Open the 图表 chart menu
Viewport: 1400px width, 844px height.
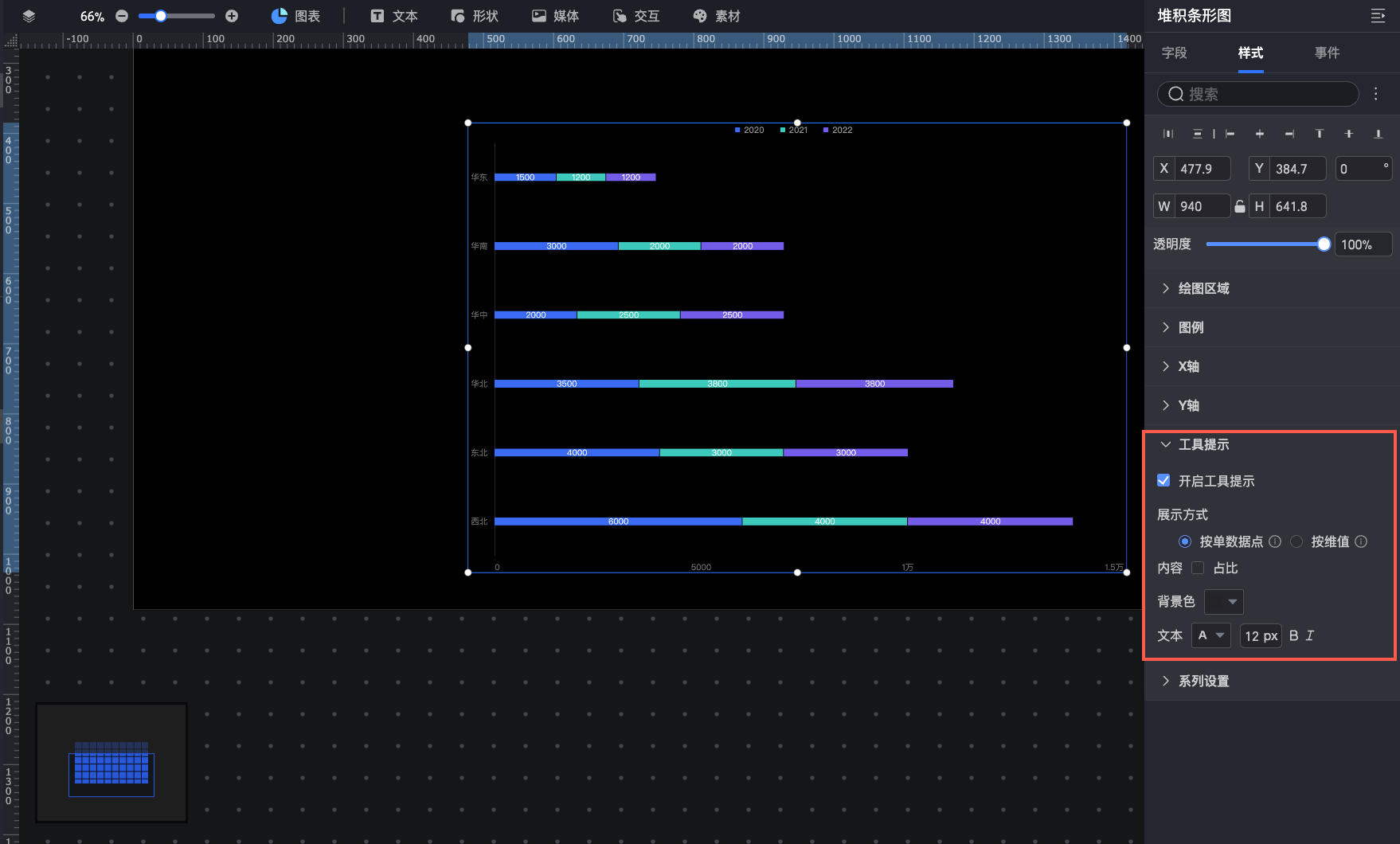click(295, 16)
